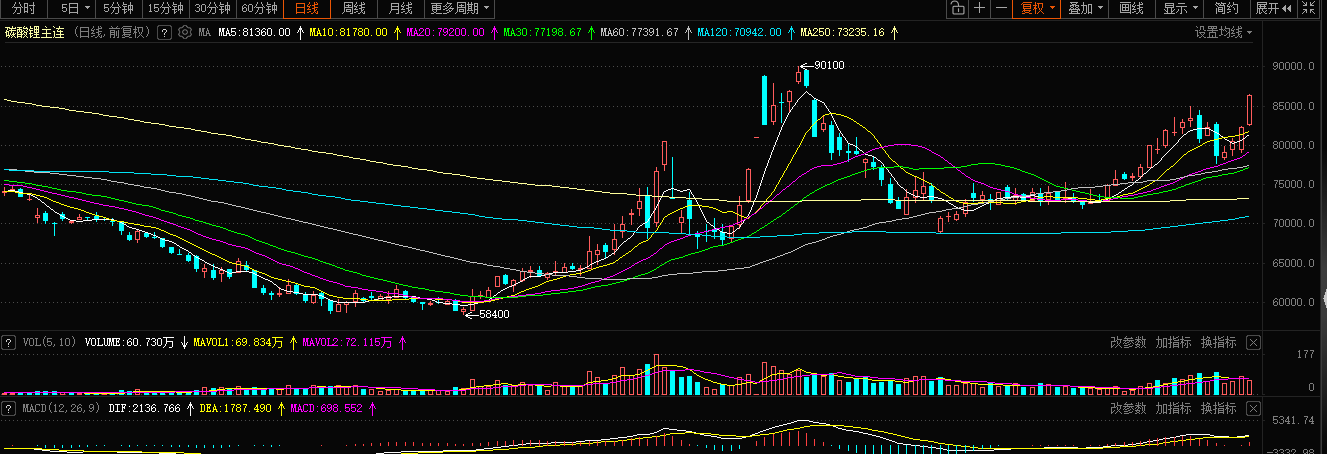Click the fullscreen collapse arrows icon
1327x454 pixels.
(1309, 9)
